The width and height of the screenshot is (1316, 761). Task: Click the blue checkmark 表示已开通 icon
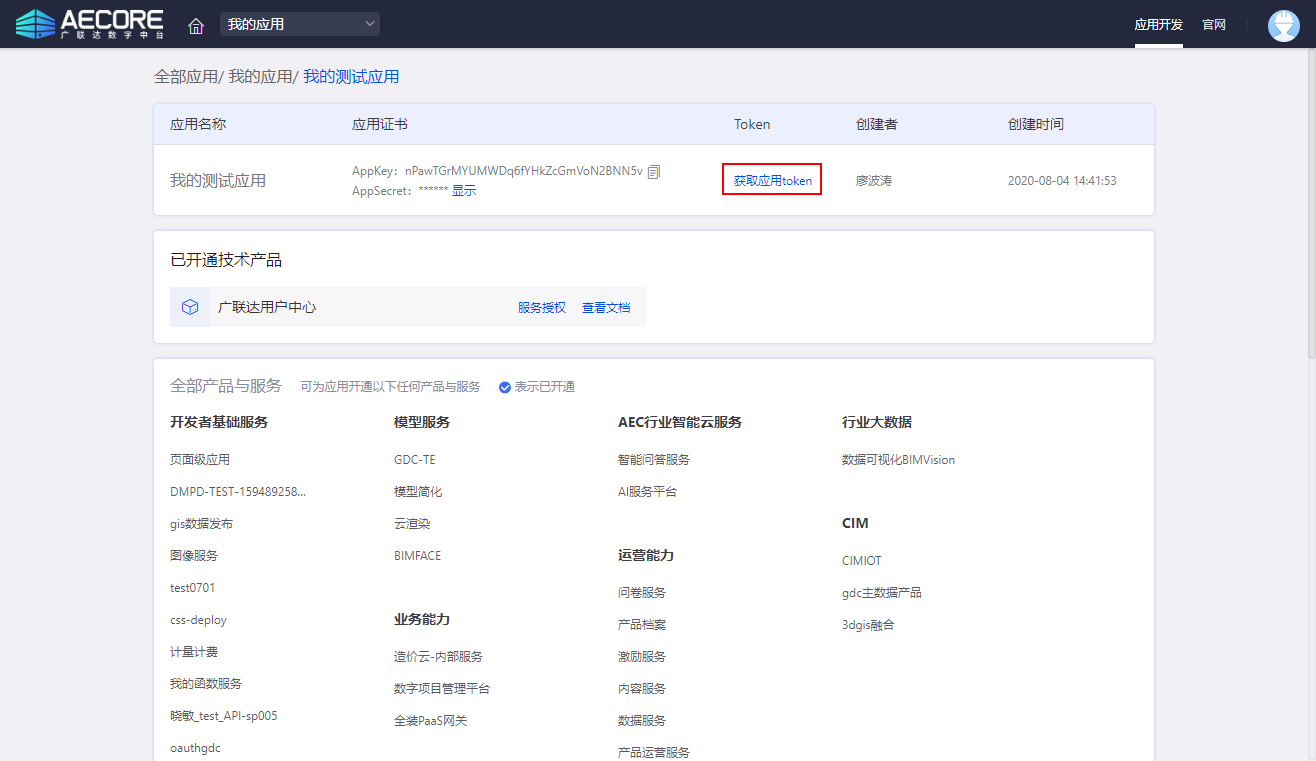click(x=505, y=387)
